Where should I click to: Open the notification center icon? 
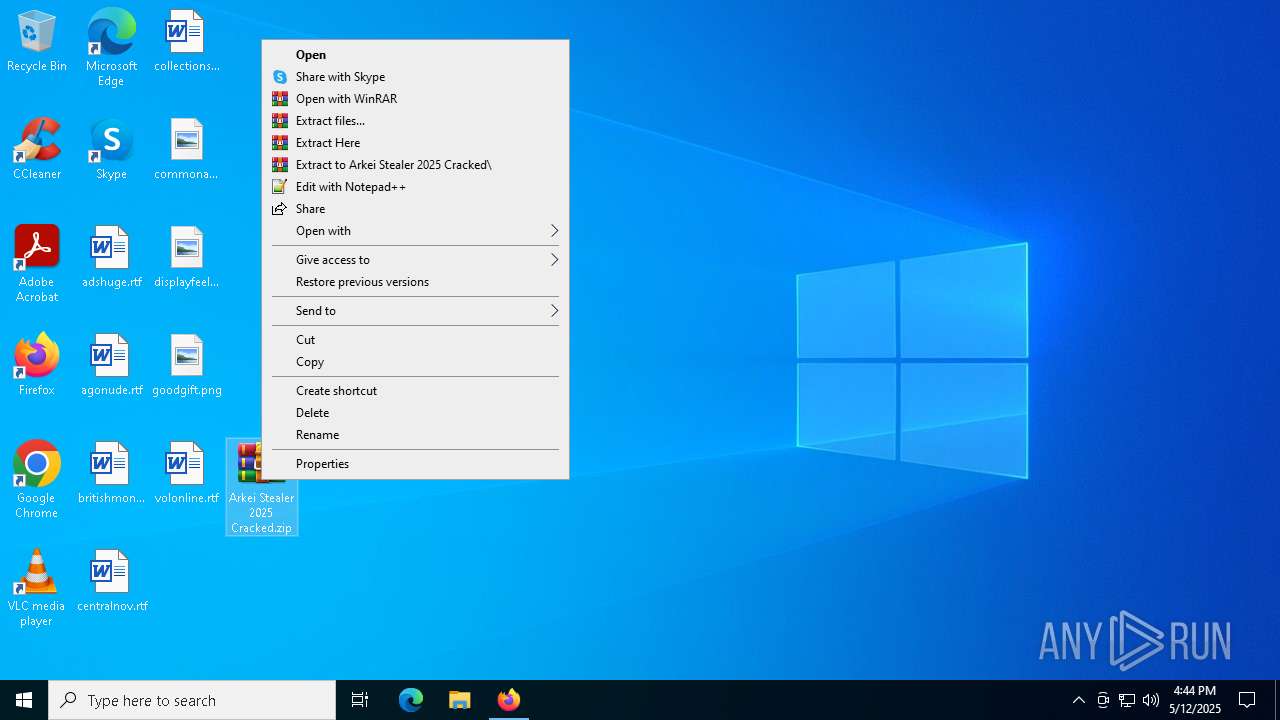point(1247,700)
